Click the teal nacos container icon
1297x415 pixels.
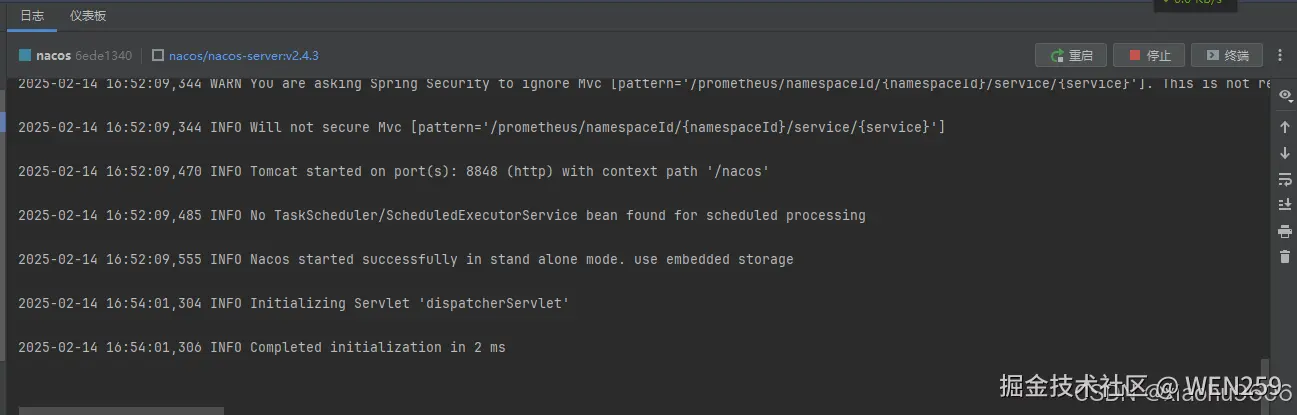click(25, 56)
